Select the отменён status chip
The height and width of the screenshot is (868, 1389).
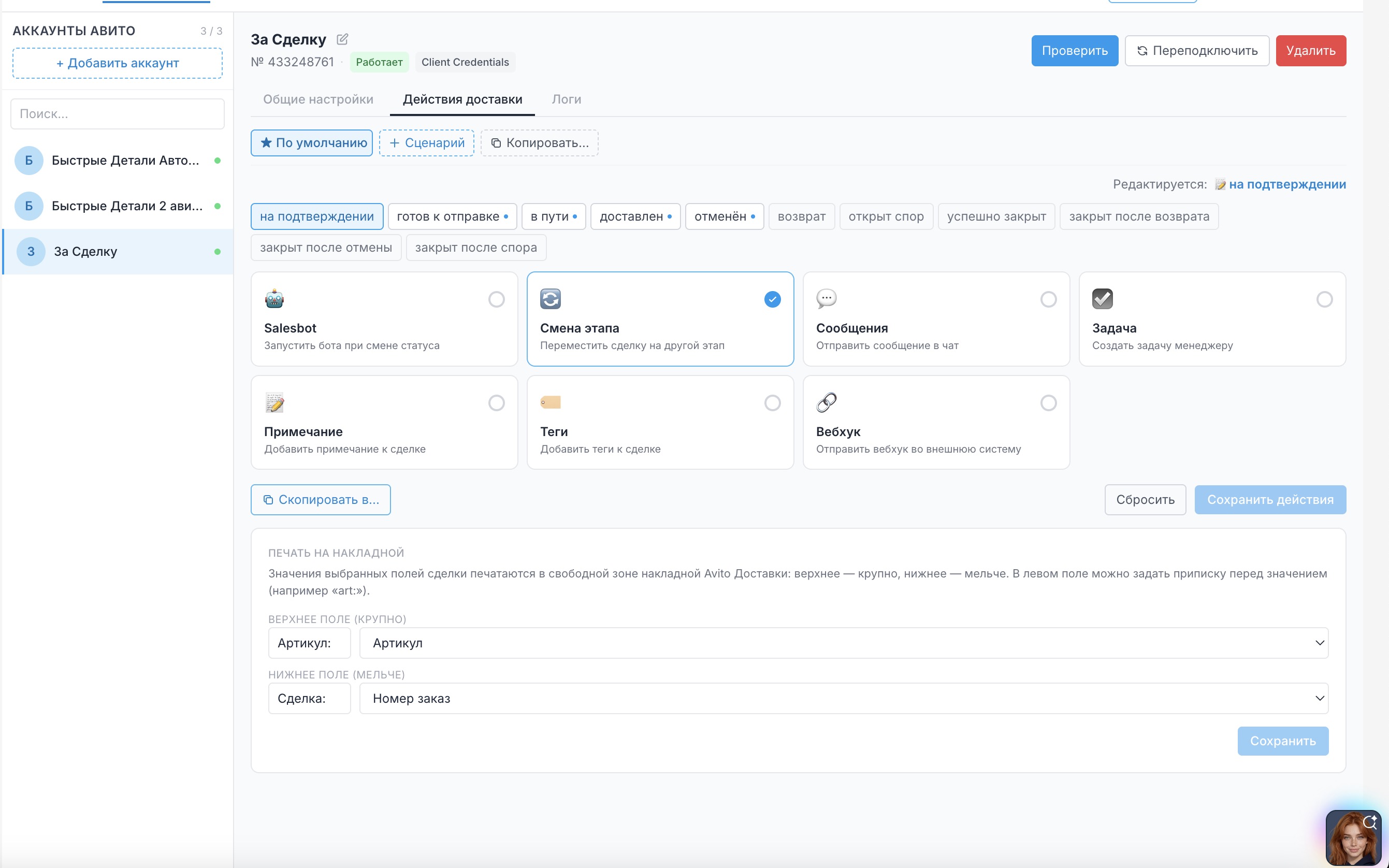[x=725, y=216]
